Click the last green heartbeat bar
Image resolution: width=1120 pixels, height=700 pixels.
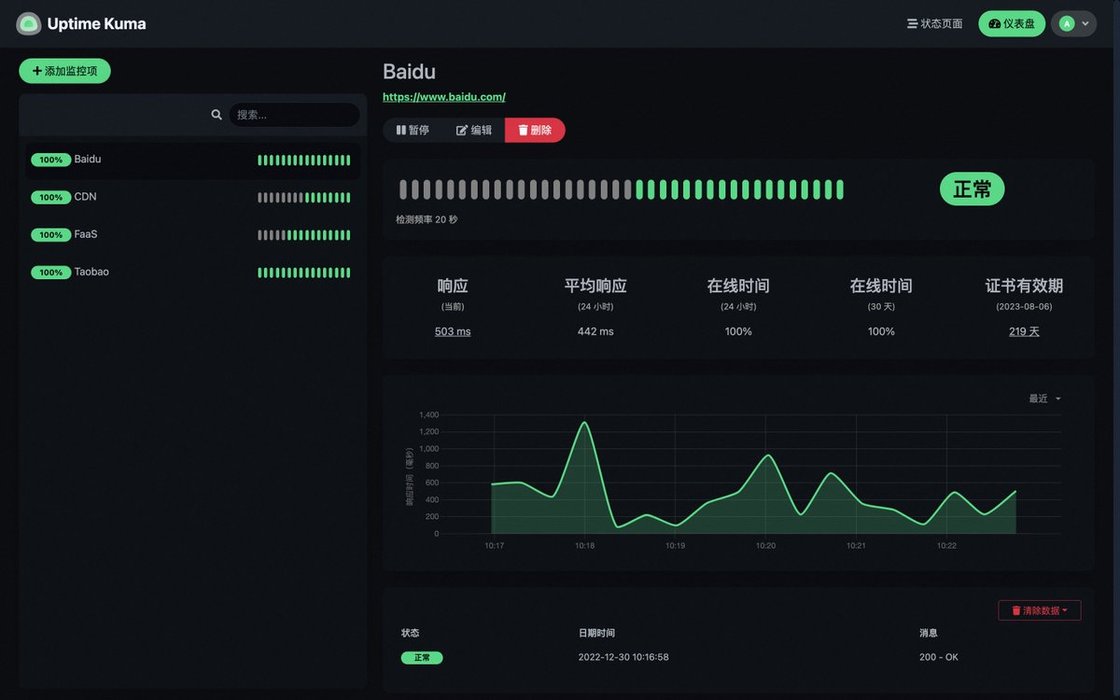[x=840, y=190]
